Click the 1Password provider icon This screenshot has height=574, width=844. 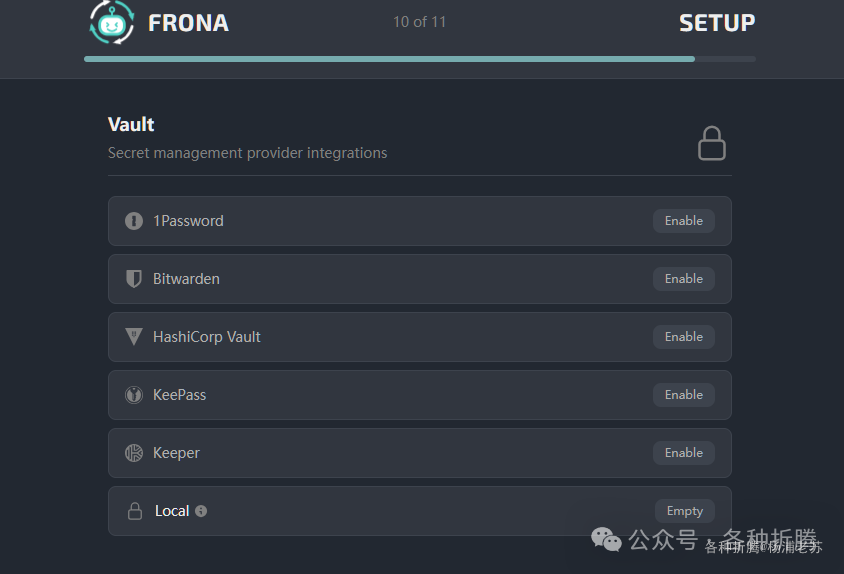134,221
